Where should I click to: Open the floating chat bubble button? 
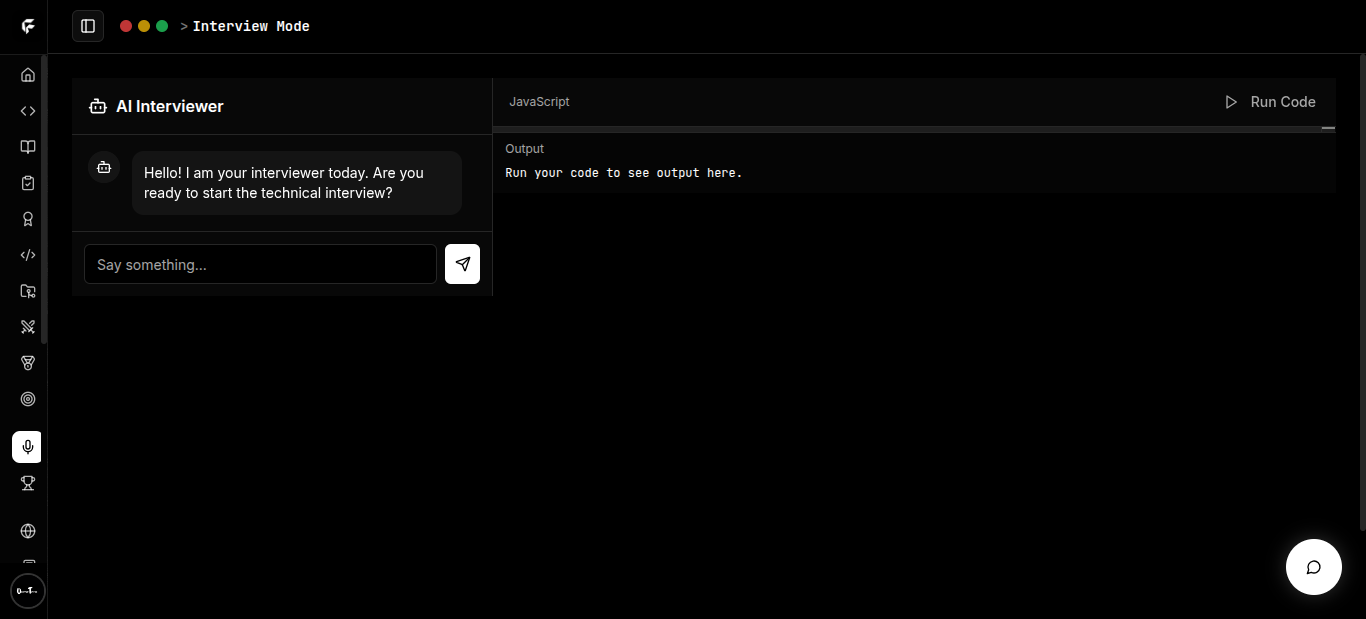(x=1313, y=567)
